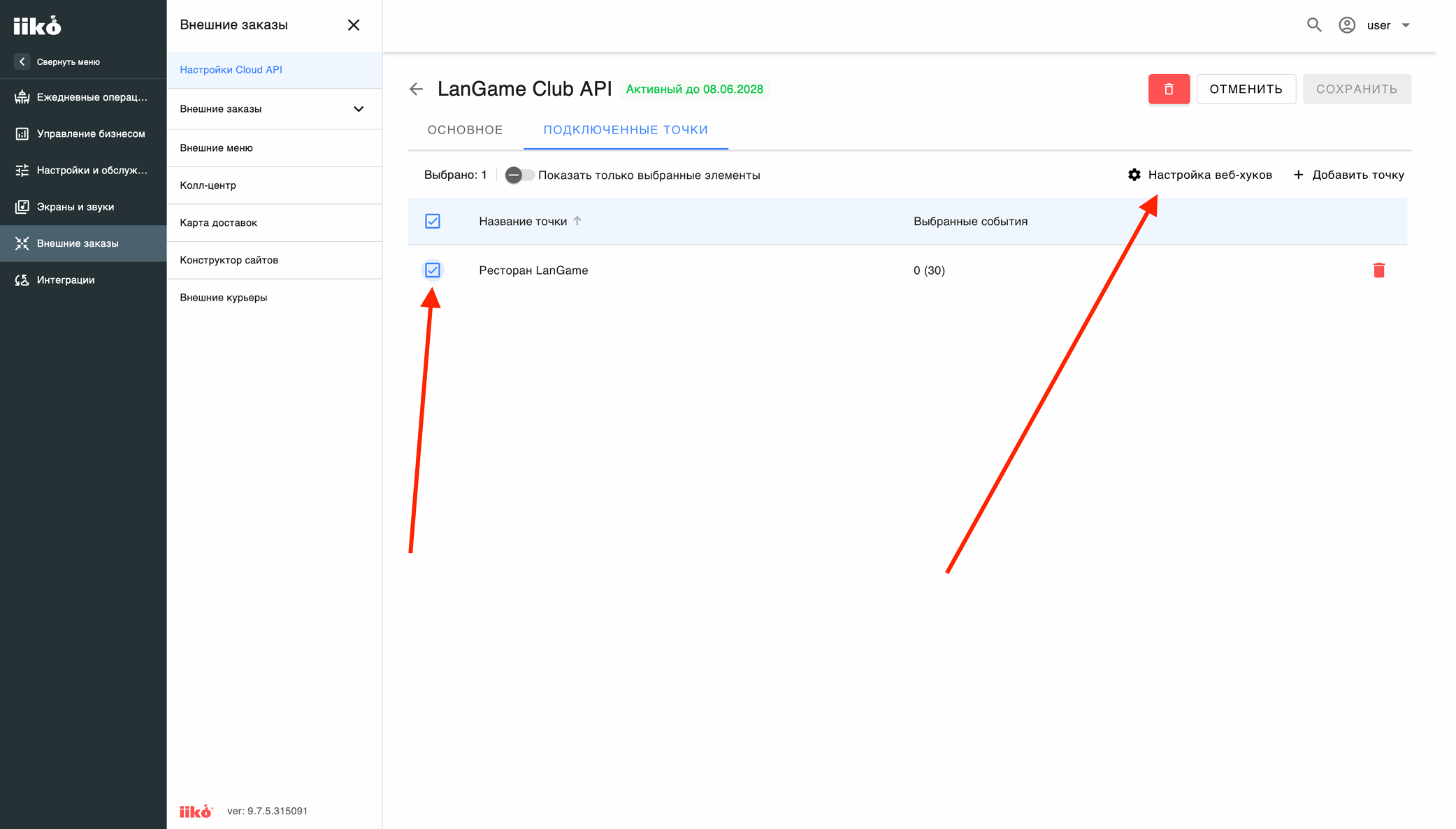Collapse the menu via Свернуть меню
The image size is (1456, 829).
[x=58, y=62]
